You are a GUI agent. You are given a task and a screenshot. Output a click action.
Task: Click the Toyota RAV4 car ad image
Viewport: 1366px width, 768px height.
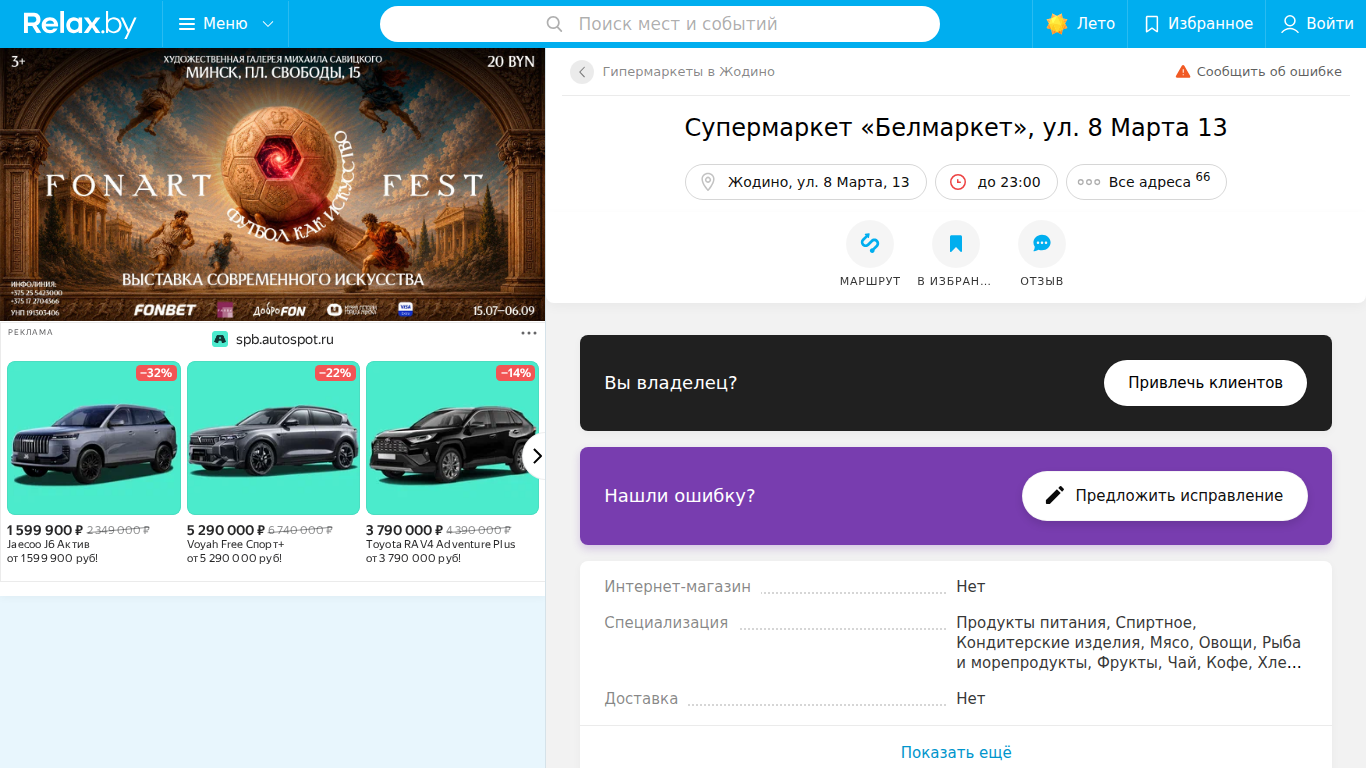452,438
